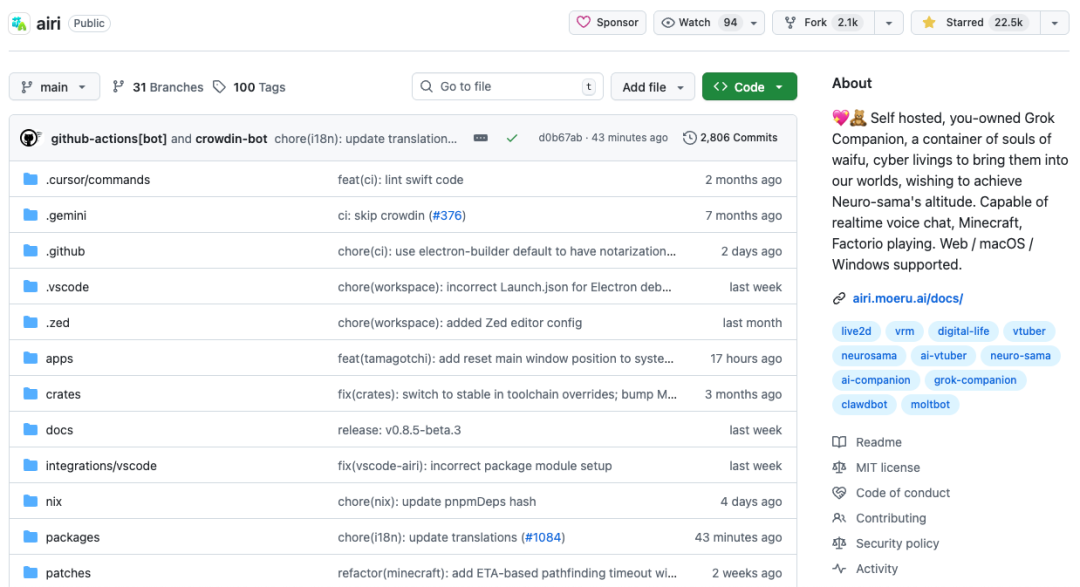Open the main branch selector dropdown
This screenshot has width=1080, height=587.
tap(54, 87)
